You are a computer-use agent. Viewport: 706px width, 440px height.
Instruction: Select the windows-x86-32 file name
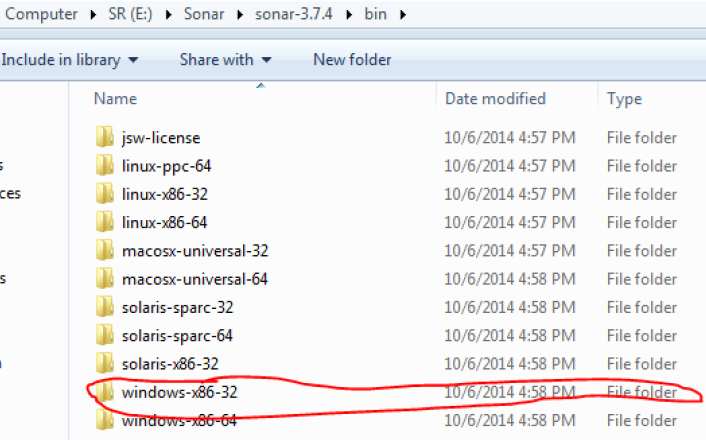tap(179, 392)
